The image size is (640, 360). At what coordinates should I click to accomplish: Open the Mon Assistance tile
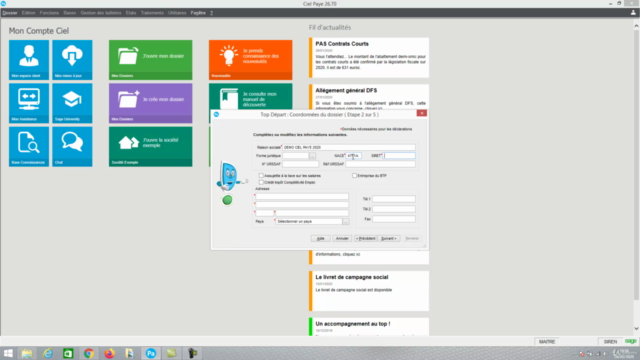pos(29,103)
